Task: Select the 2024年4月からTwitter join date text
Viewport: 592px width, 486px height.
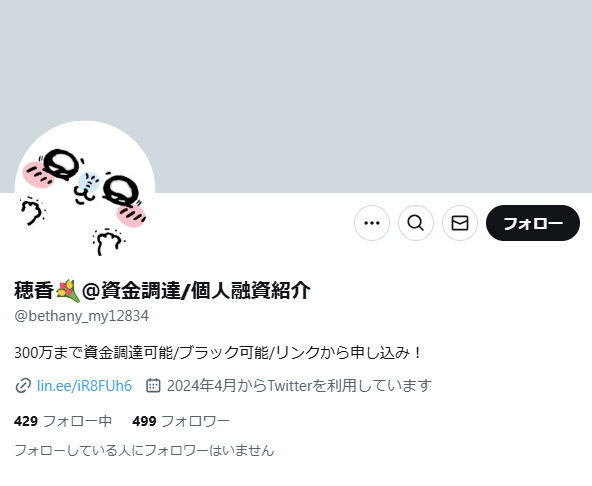Action: (299, 386)
